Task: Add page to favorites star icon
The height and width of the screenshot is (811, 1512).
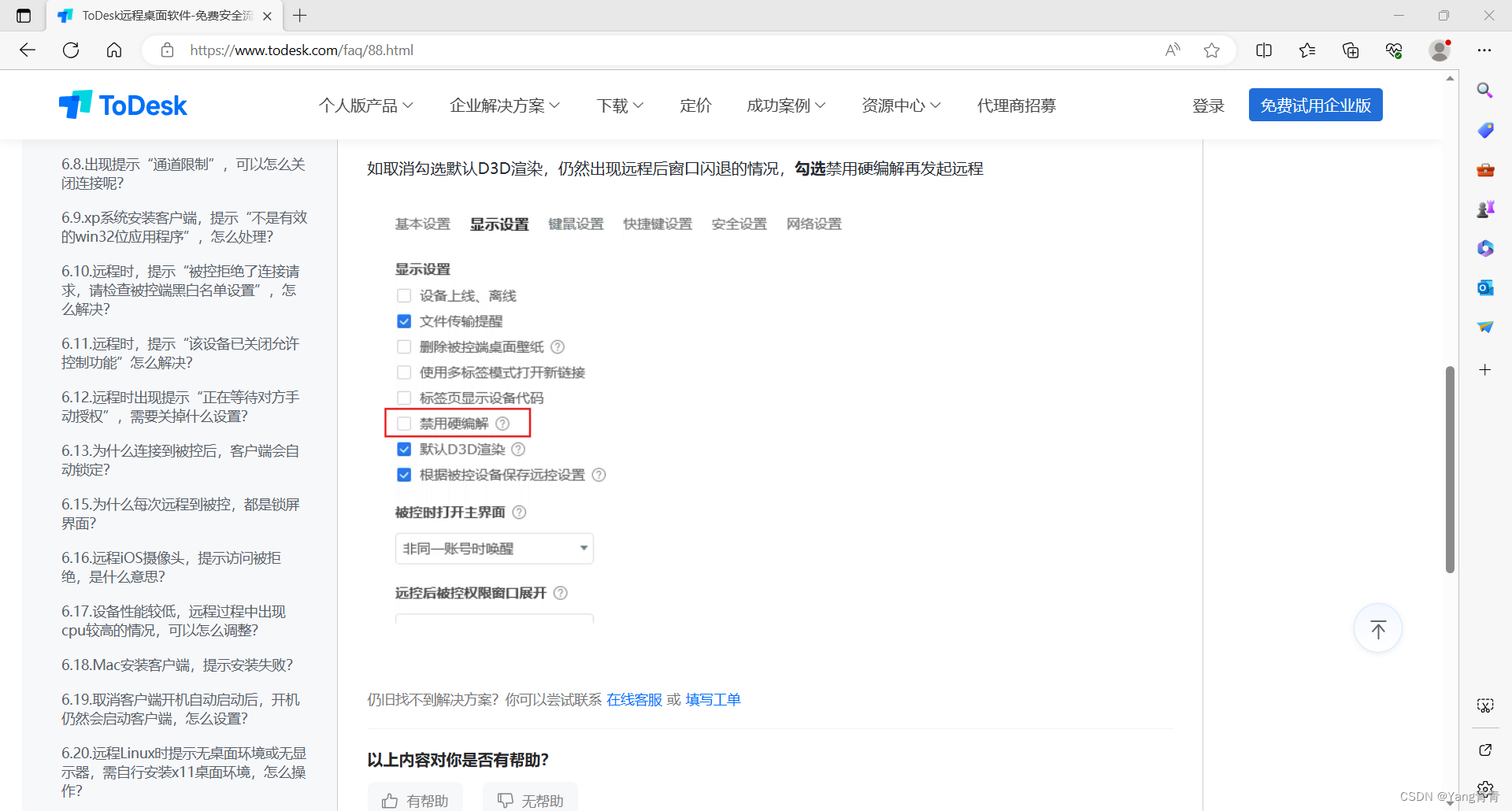Action: point(1212,50)
